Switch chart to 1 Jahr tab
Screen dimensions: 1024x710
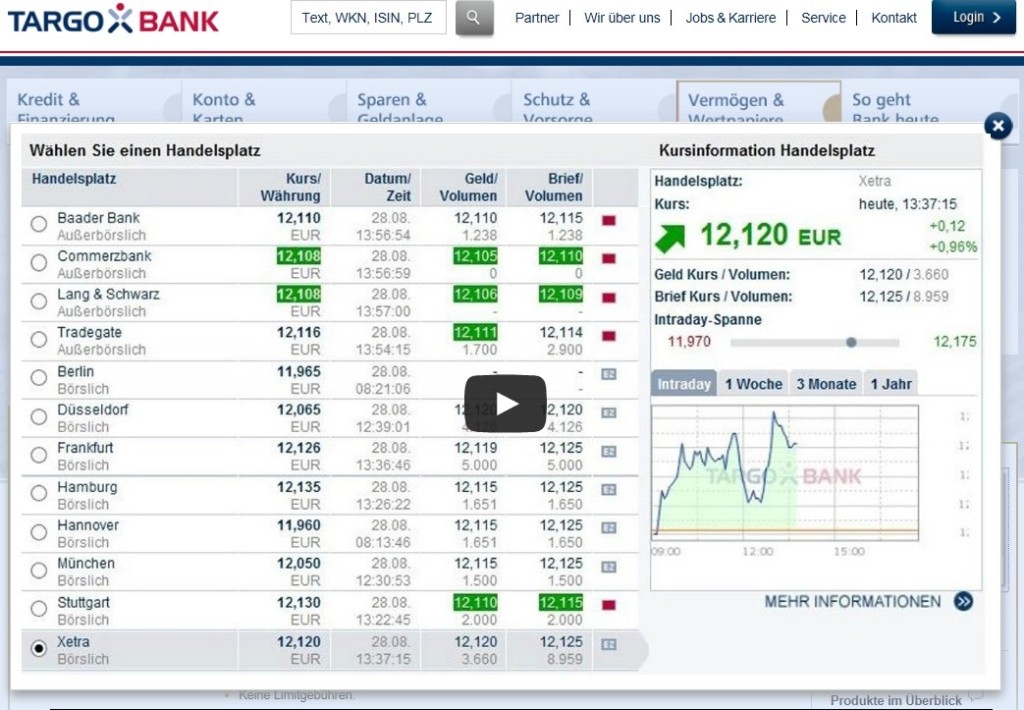pos(891,383)
